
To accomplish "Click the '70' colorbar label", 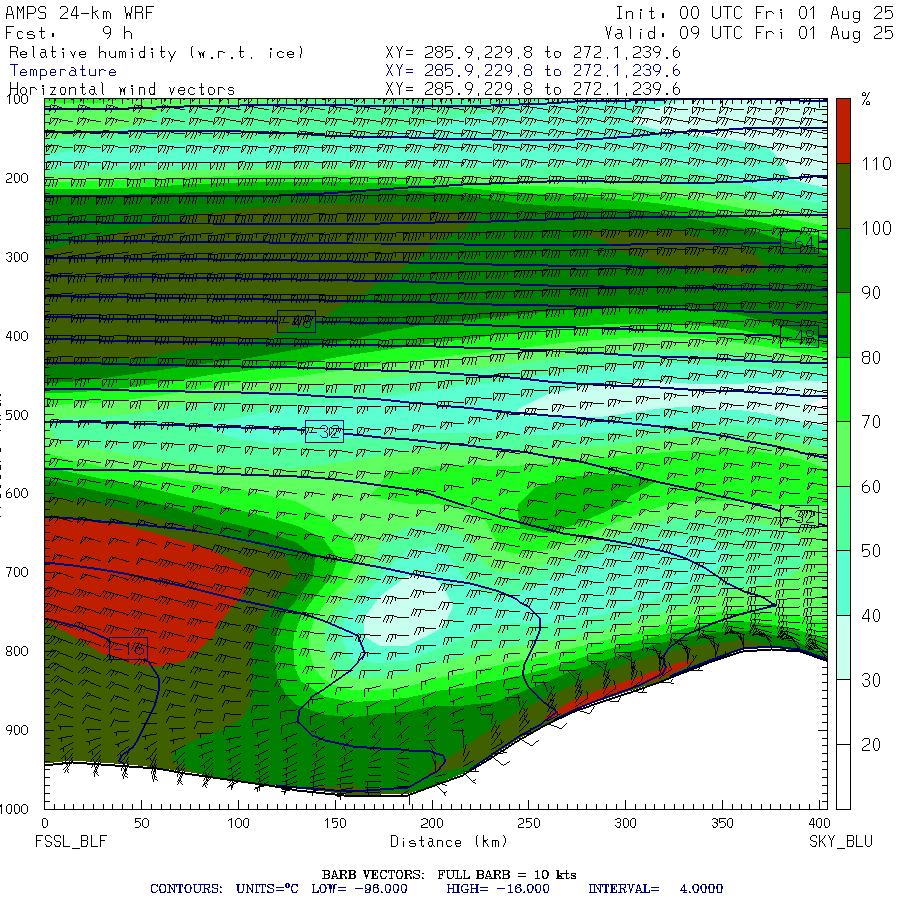I will 871,422.
